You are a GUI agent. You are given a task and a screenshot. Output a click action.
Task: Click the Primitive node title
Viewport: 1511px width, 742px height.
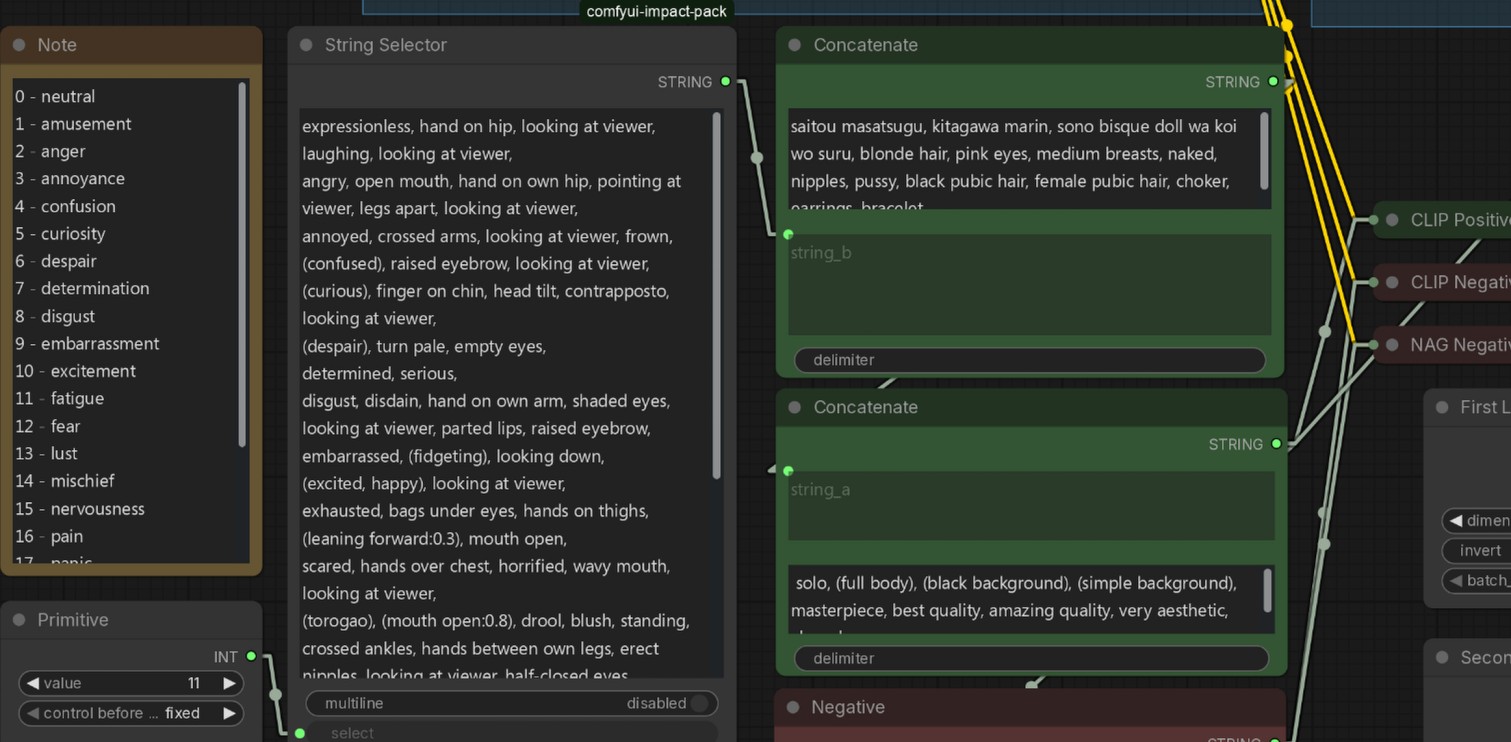pyautogui.click(x=73, y=620)
